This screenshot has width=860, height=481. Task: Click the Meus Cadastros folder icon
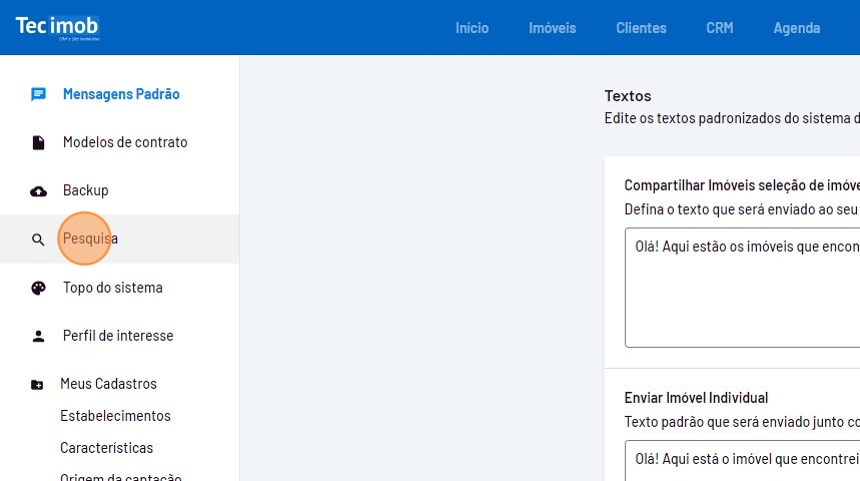tap(38, 384)
